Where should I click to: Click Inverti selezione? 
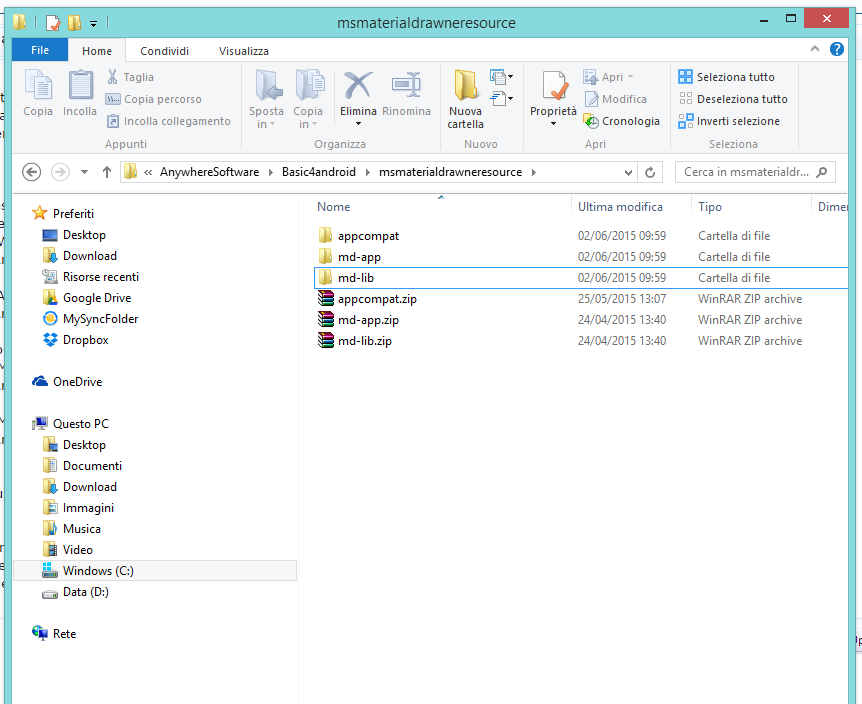point(729,121)
